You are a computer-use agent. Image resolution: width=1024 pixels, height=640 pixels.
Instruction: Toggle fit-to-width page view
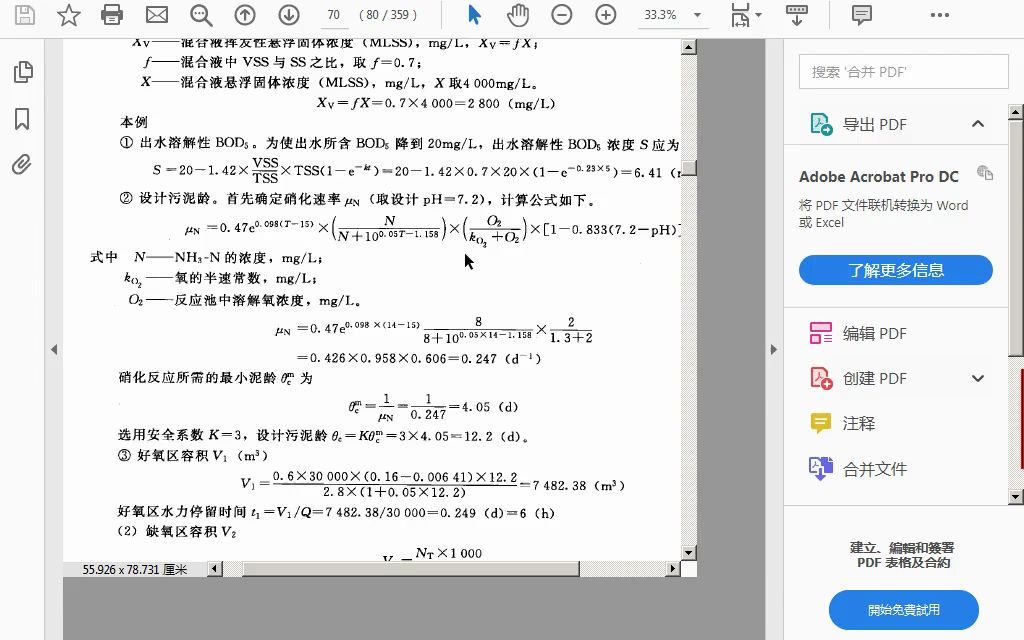(x=741, y=15)
